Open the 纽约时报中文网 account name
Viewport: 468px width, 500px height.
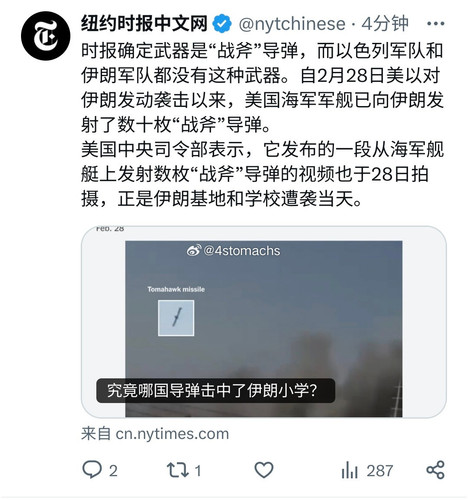tap(144, 24)
